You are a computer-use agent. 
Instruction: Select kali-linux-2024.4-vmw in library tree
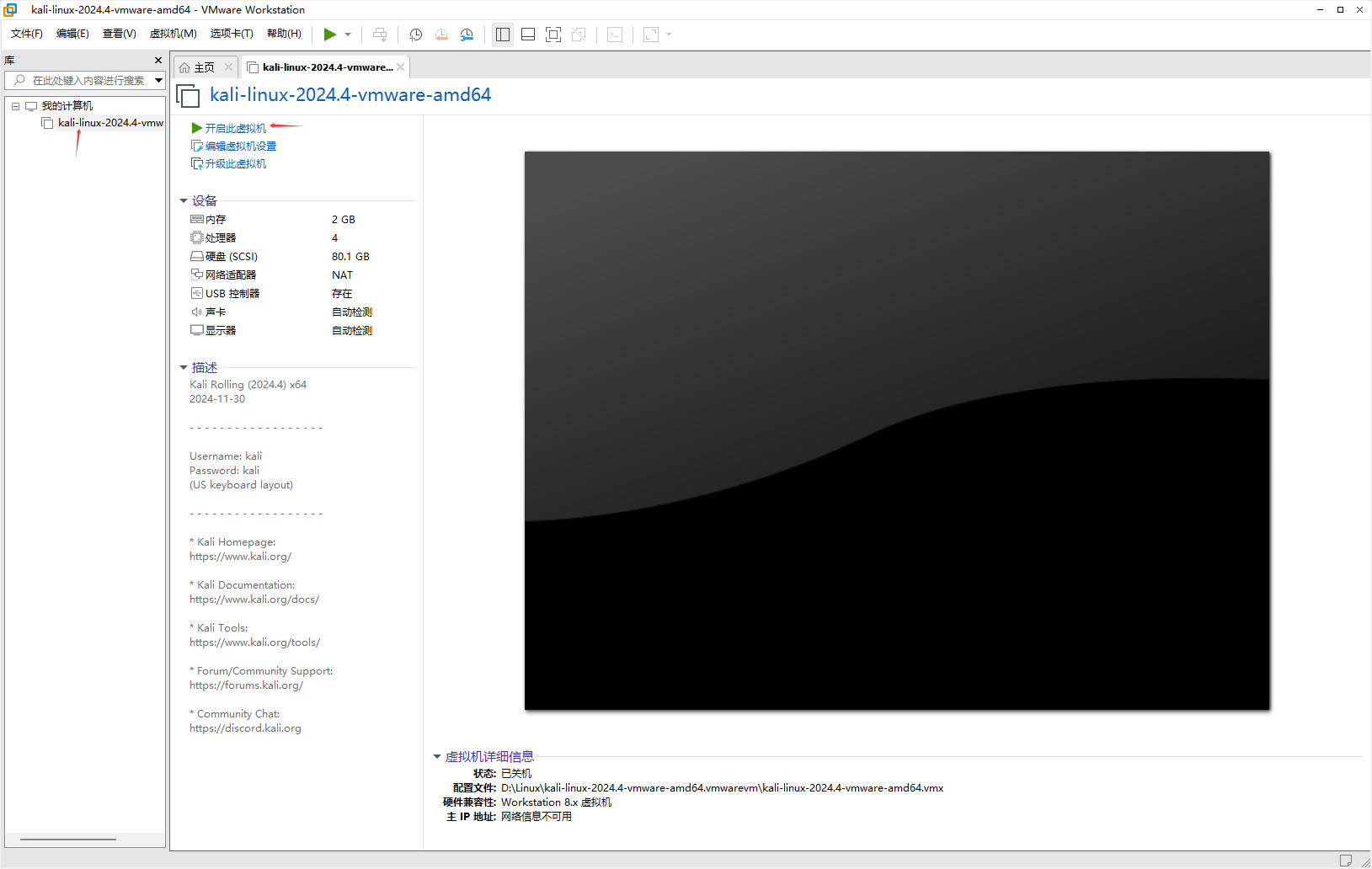[x=110, y=123]
